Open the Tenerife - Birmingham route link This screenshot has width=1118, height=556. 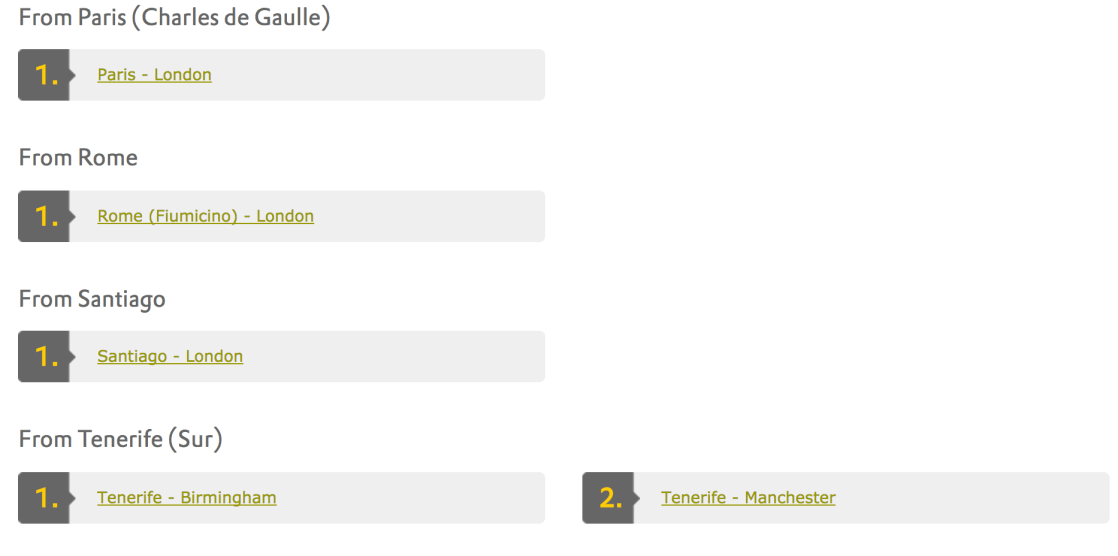(x=186, y=498)
